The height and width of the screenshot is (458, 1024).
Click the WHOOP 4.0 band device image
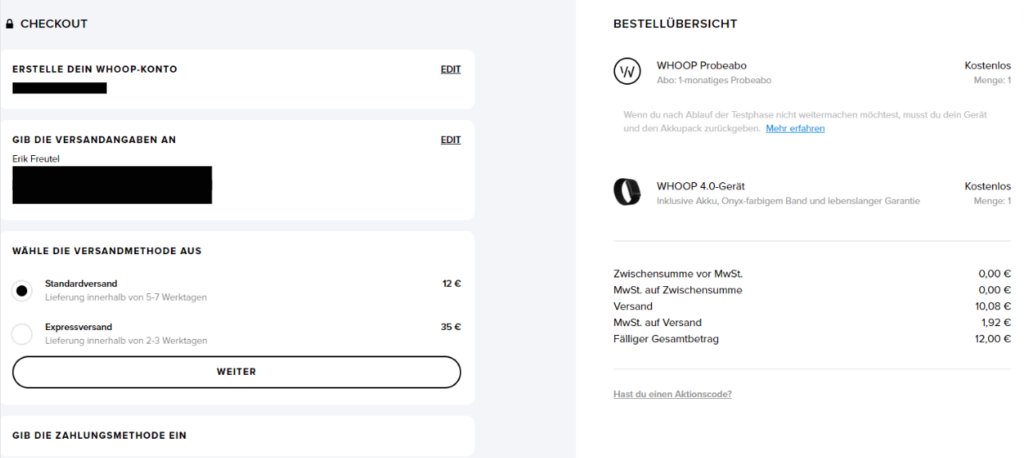626,191
